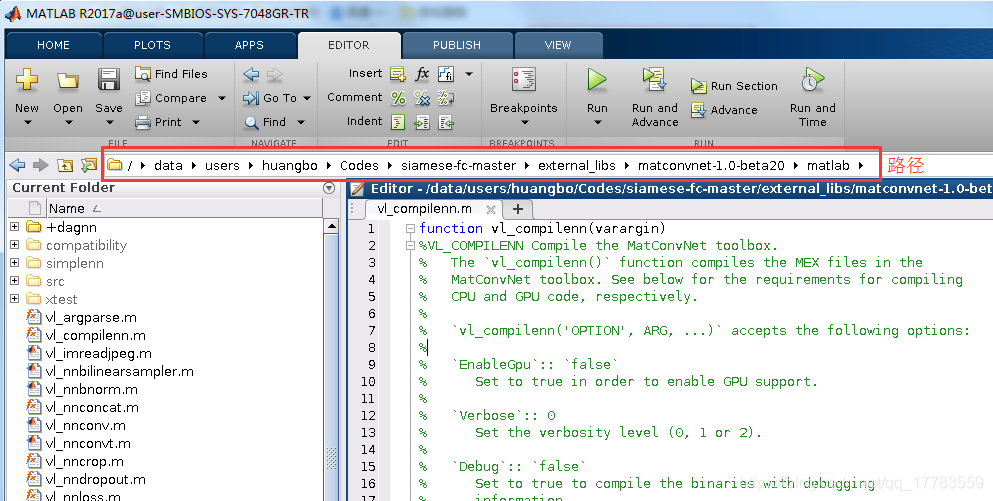Click the green Run arrow icon
The image size is (993, 501).
click(x=597, y=80)
